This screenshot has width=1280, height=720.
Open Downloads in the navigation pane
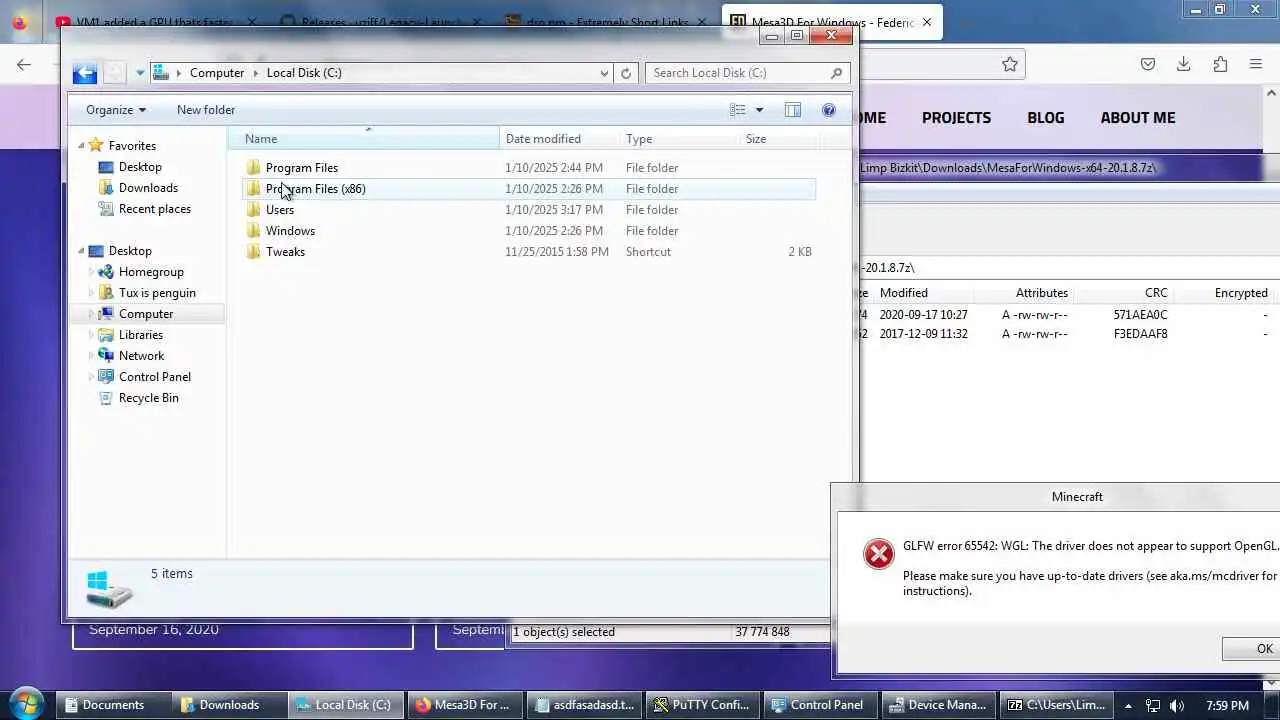148,188
